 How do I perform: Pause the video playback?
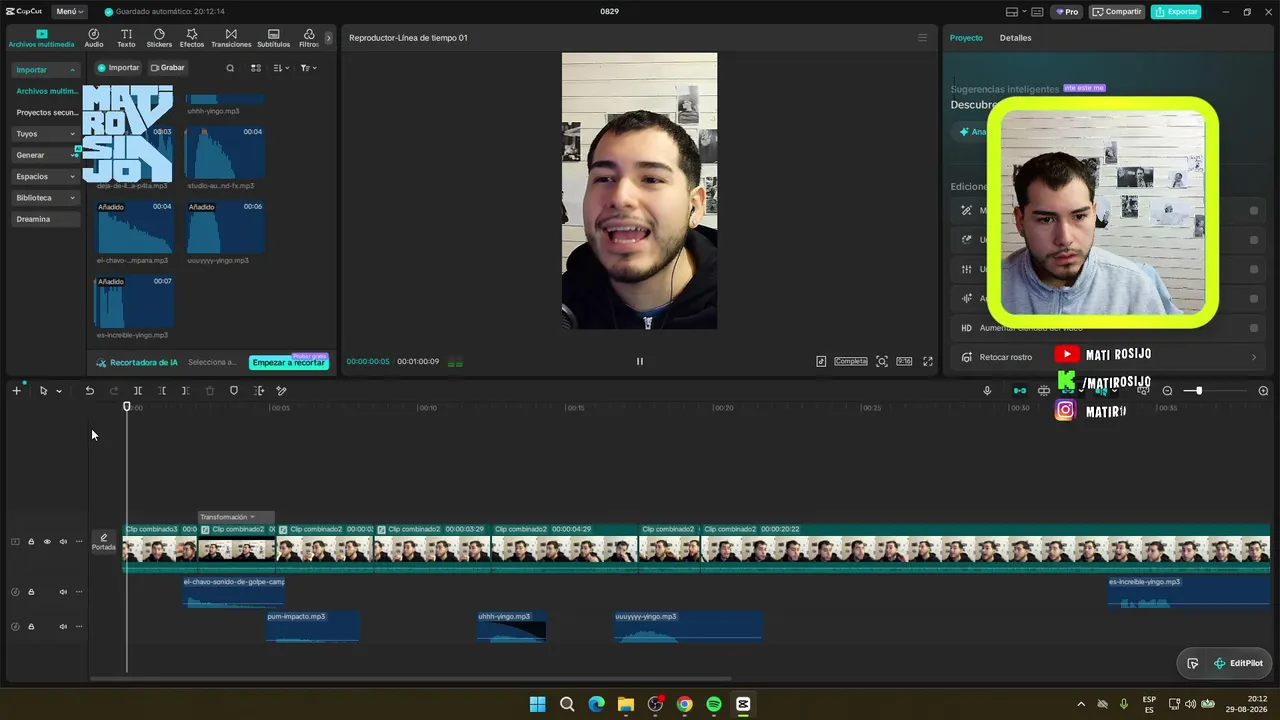tap(640, 361)
